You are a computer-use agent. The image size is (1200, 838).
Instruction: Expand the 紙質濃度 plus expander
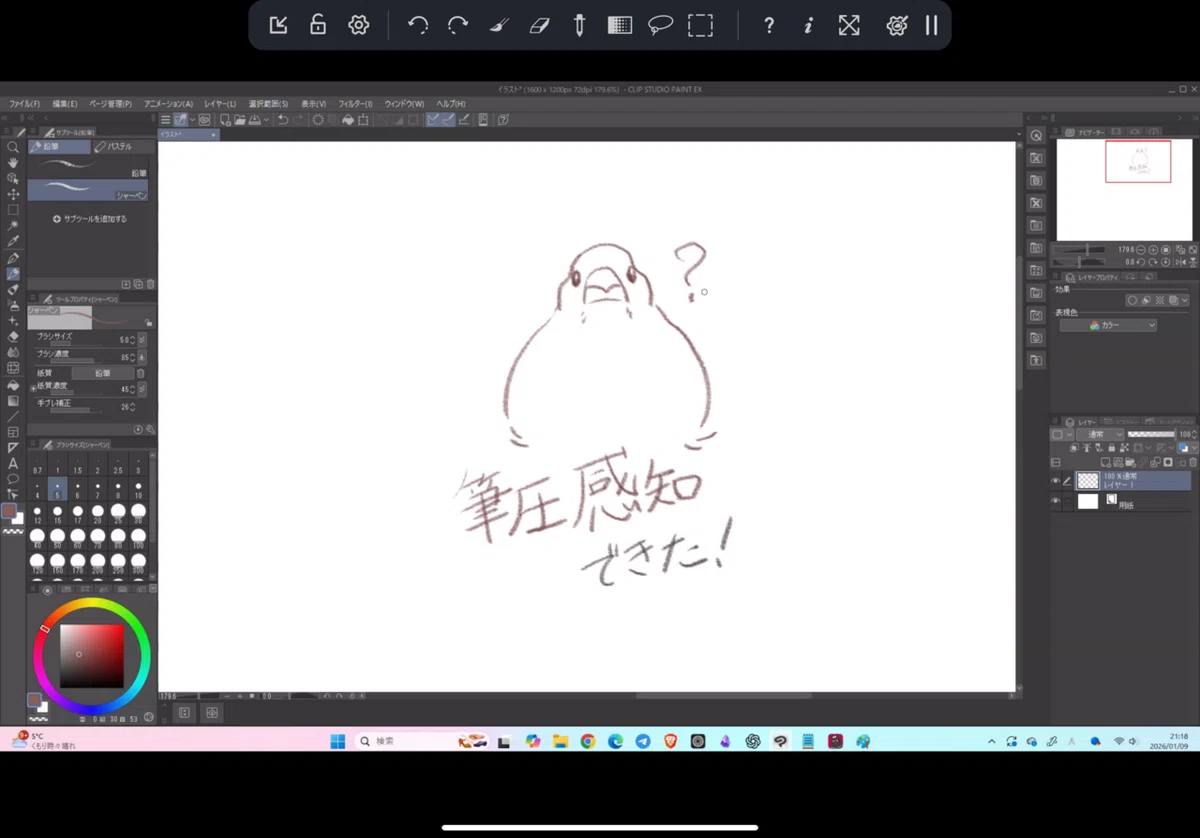coord(33,389)
